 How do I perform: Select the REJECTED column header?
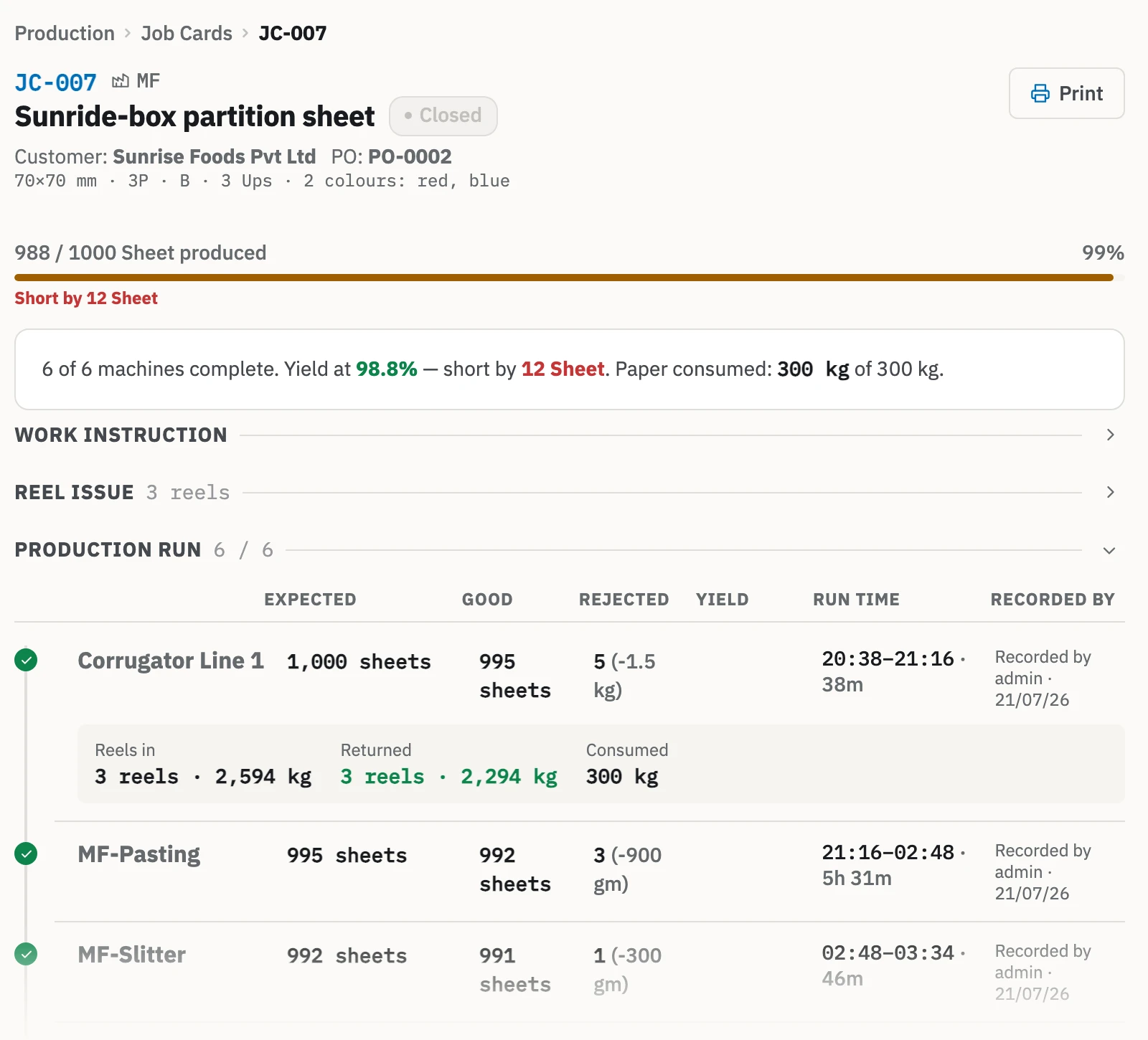(x=624, y=600)
